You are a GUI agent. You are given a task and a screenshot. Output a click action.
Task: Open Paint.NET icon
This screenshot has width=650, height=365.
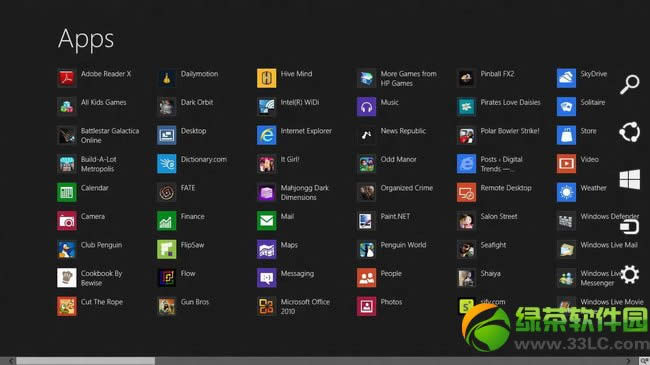click(366, 221)
